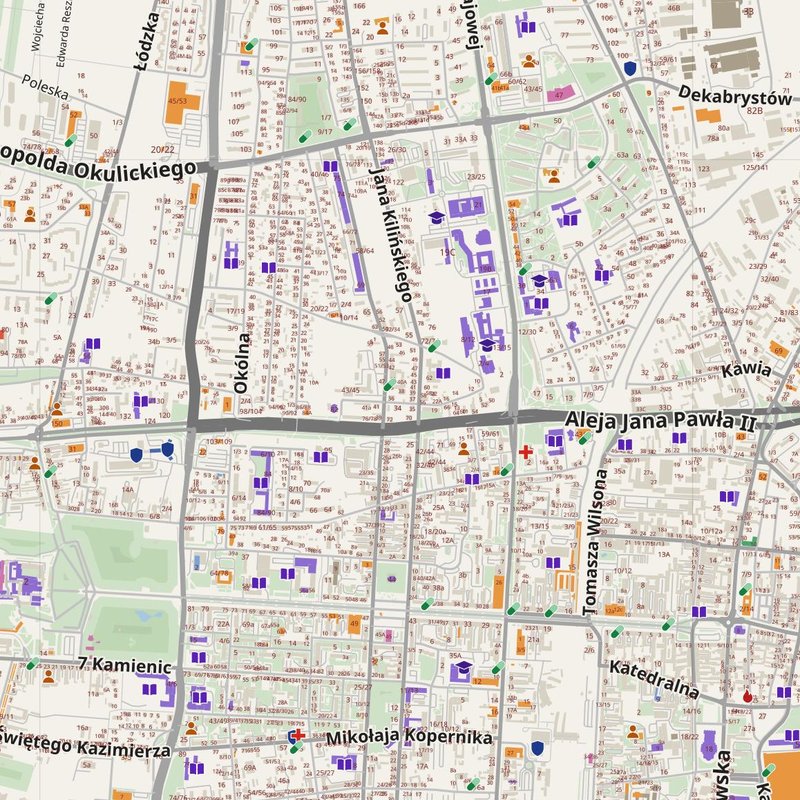Select the school book icon between 6/10 and 84/90
The width and height of the screenshot is (800, 800).
(x=261, y=483)
